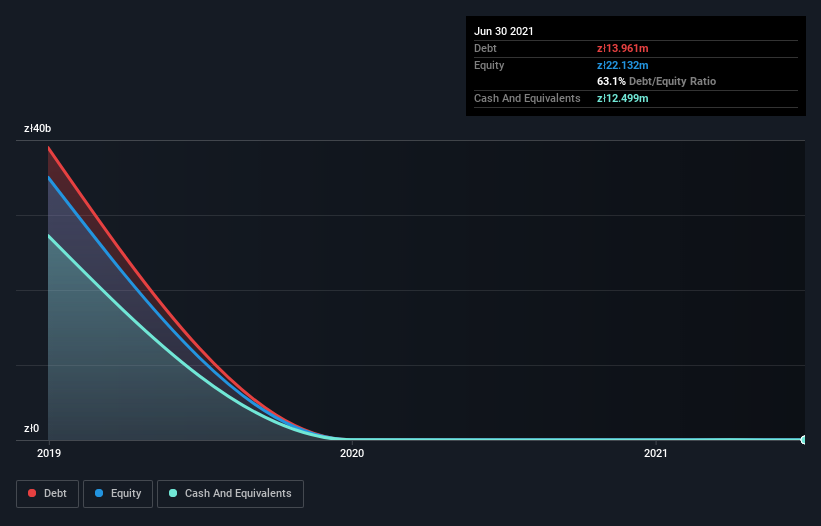Click the Debt label in tooltip
Image resolution: width=821 pixels, height=526 pixels.
tap(485, 49)
